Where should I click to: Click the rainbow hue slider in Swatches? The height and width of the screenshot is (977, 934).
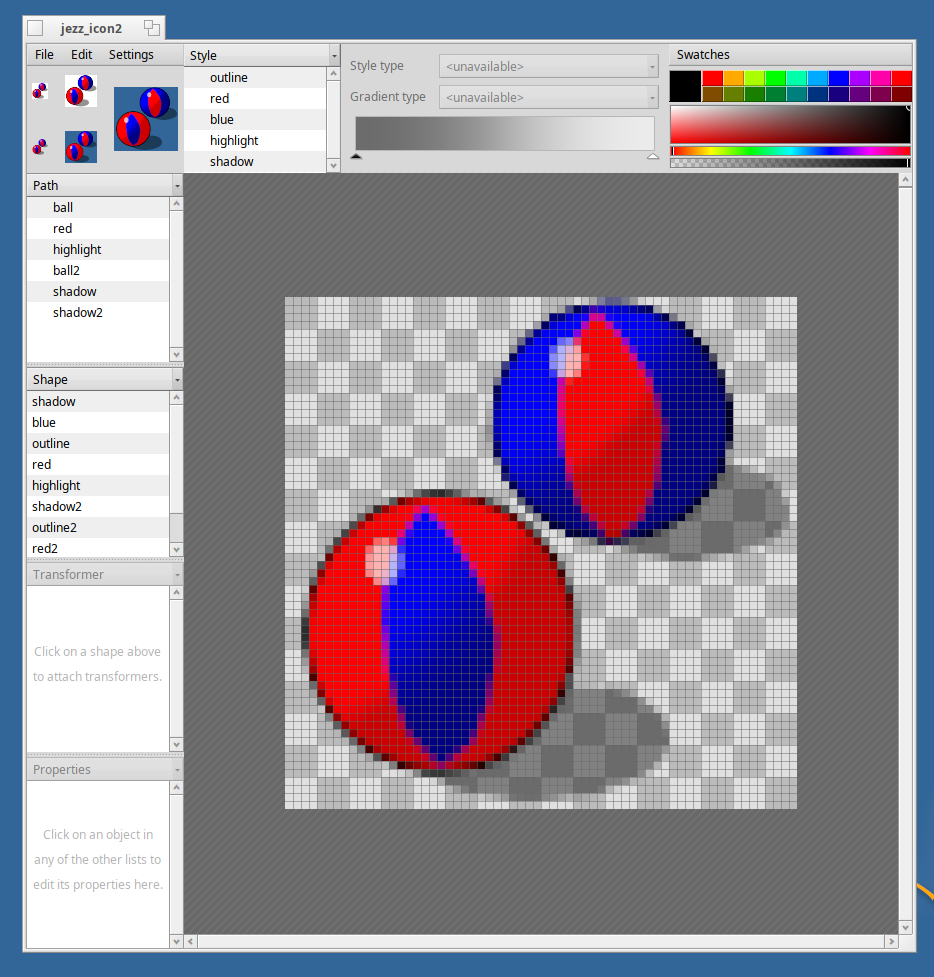tap(790, 152)
